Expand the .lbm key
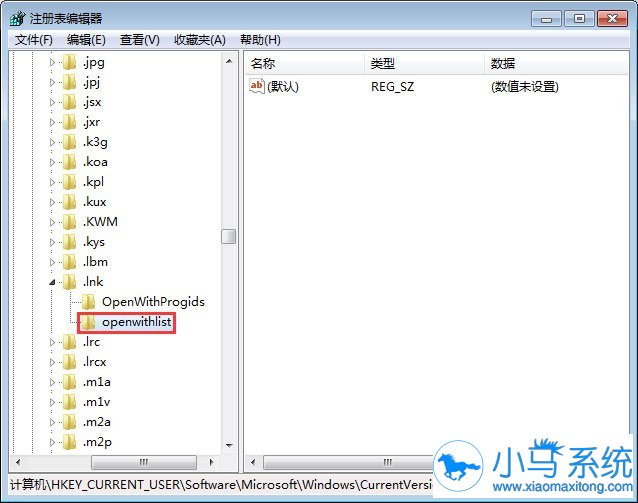This screenshot has width=638, height=503. (x=52, y=262)
